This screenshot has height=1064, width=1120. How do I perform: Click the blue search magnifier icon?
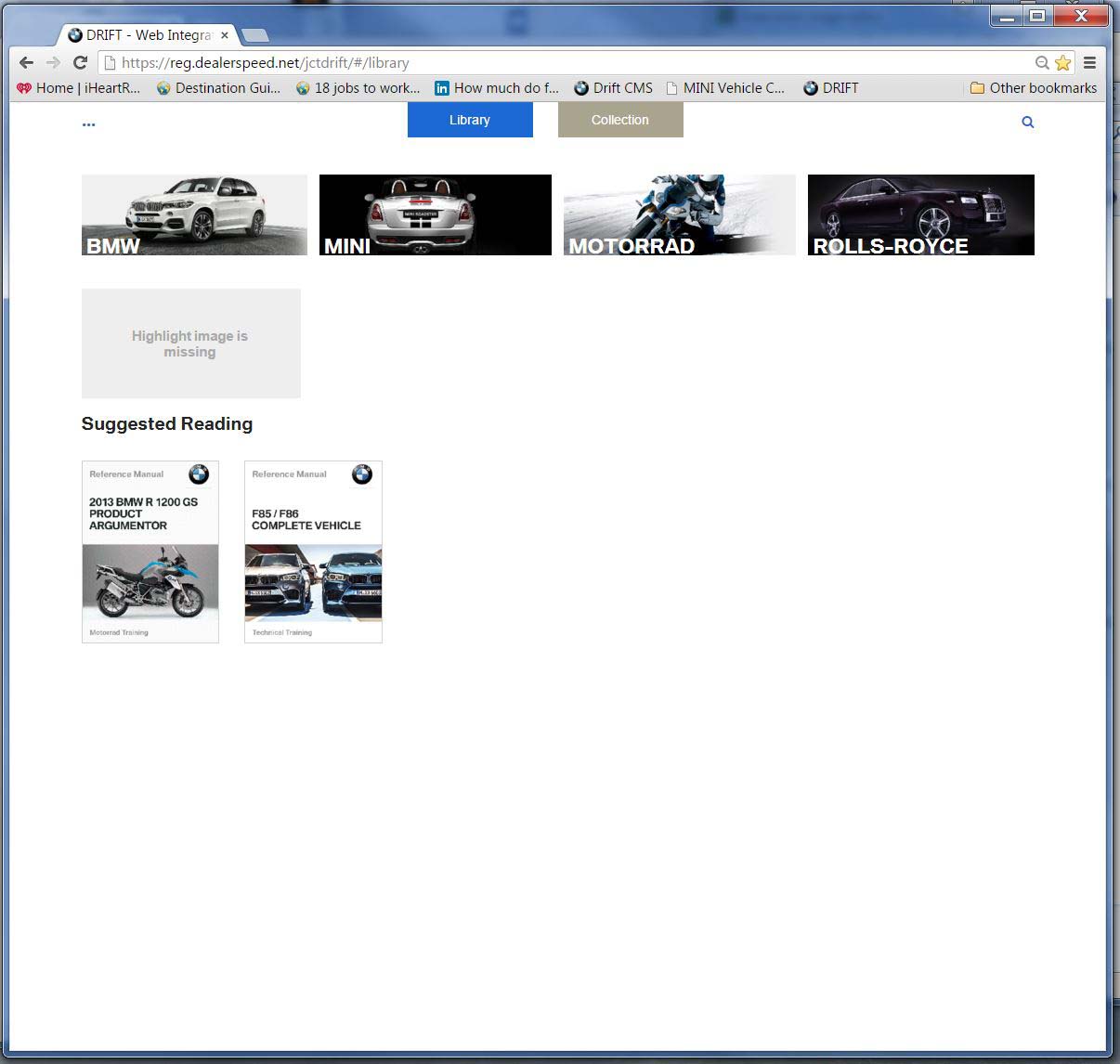click(x=1027, y=122)
